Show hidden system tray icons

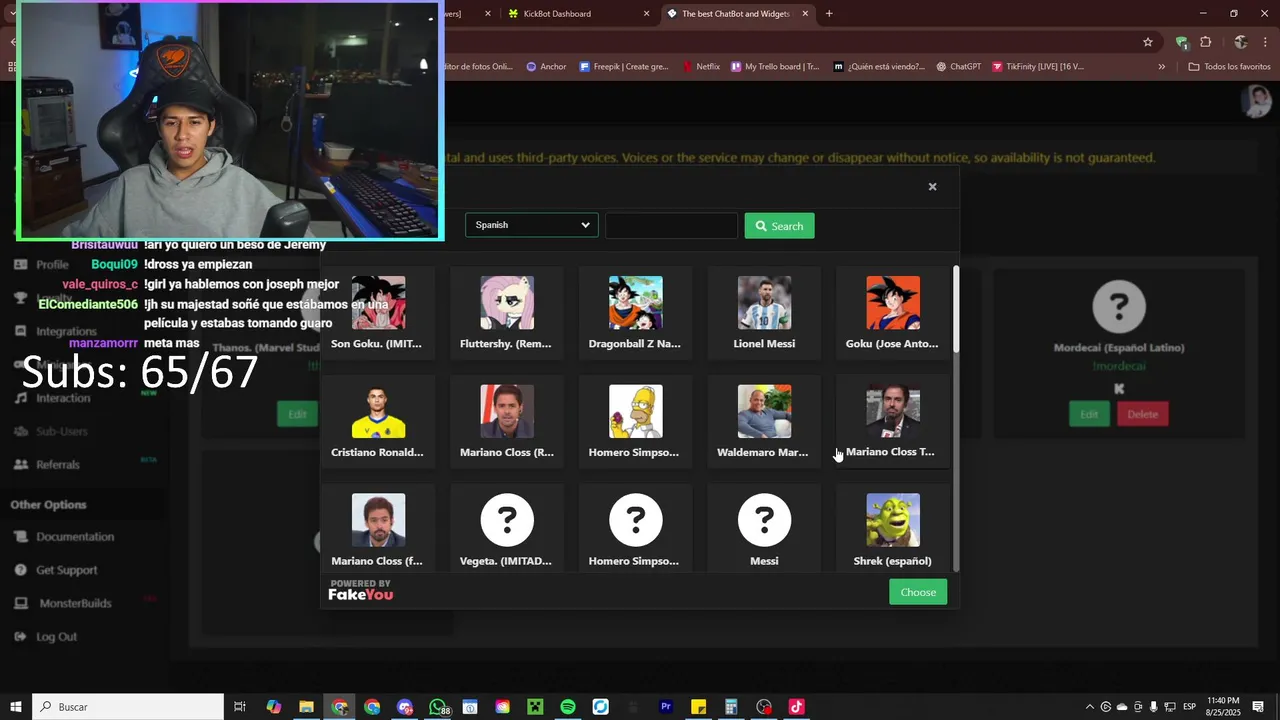click(x=1090, y=707)
